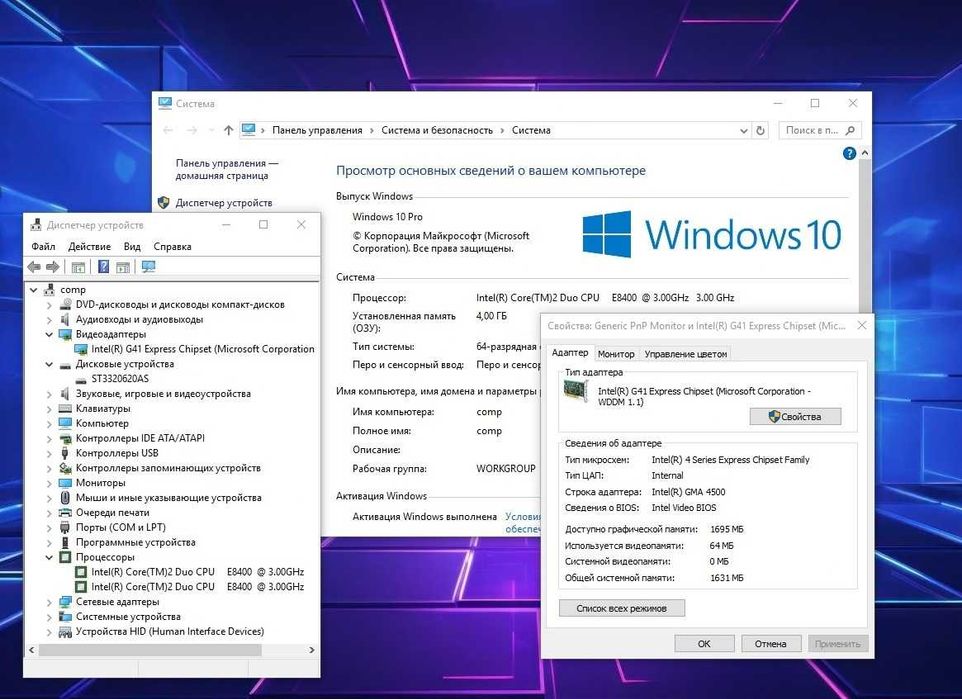This screenshot has height=699, width=962.
Task: Click the Back arrow in Device Manager toolbar
Action: (x=34, y=267)
